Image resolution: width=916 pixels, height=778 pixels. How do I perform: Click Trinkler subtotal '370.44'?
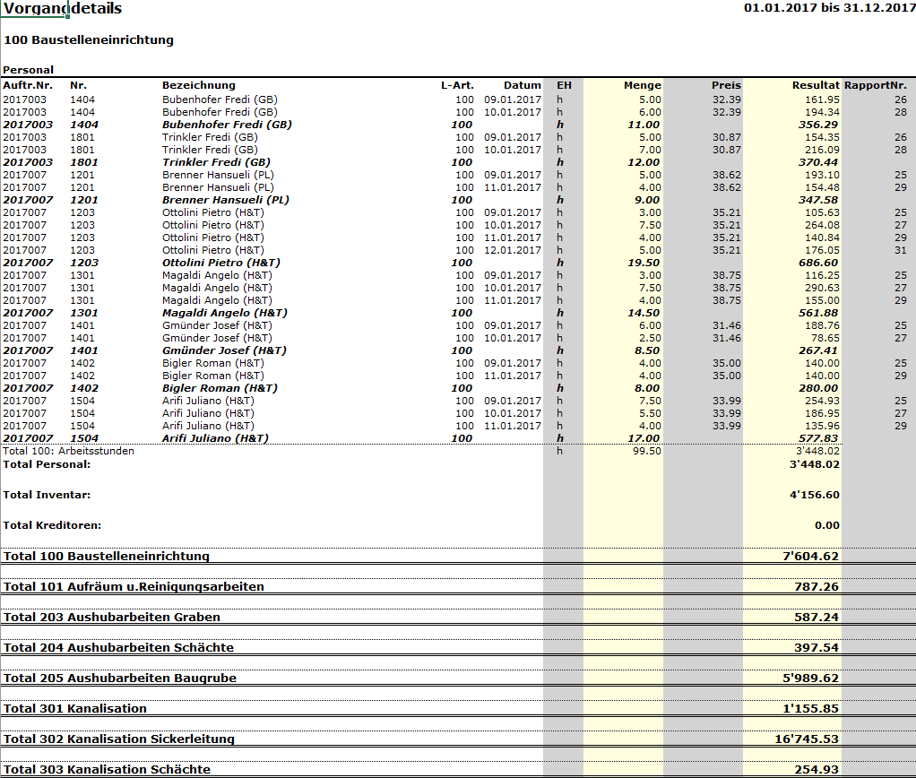tap(818, 162)
